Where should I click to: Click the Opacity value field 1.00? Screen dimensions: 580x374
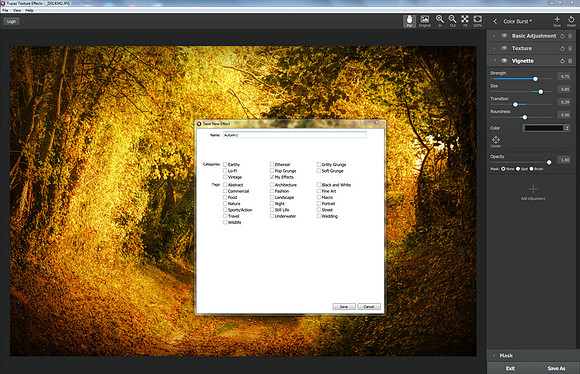pos(564,160)
